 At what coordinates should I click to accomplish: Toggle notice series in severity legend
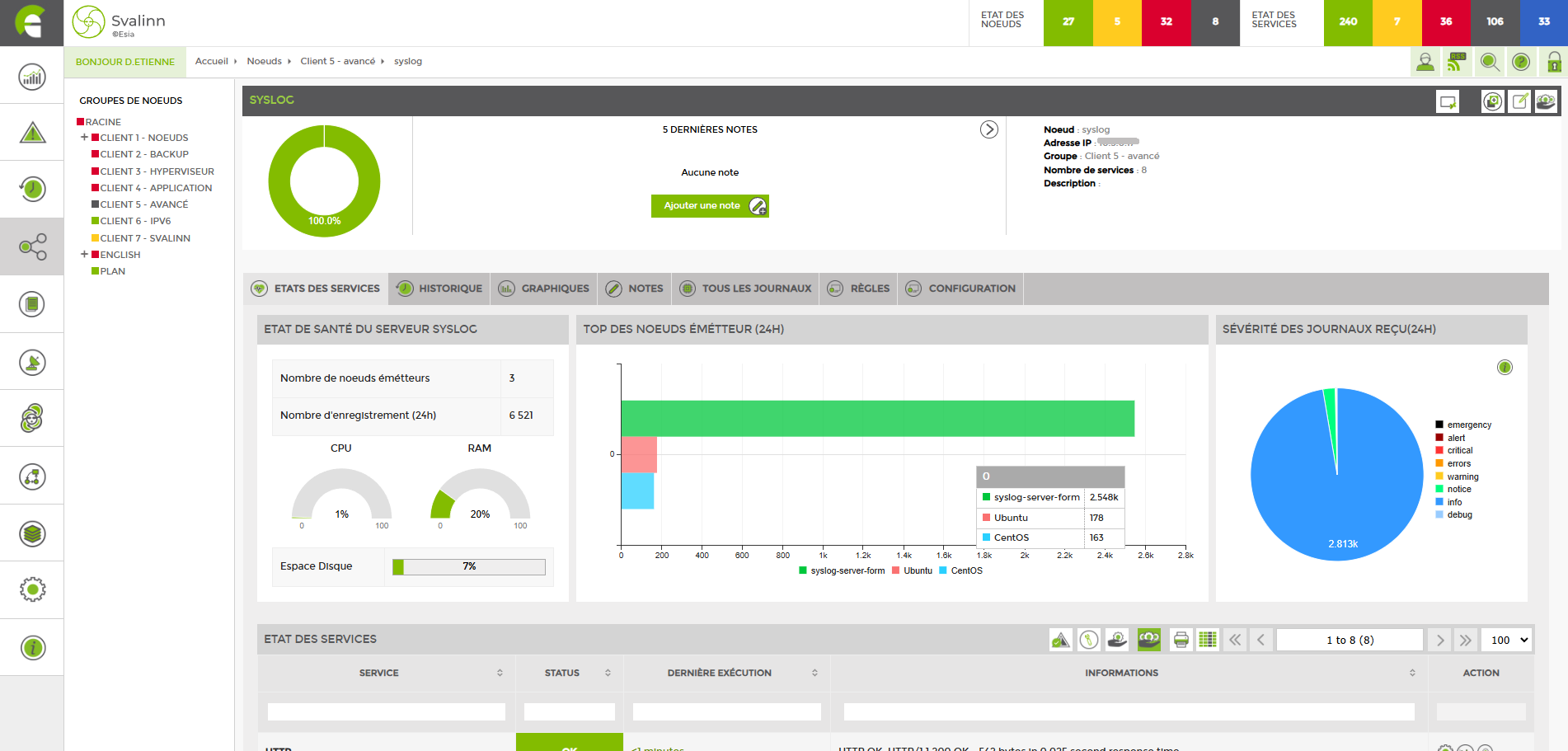[x=1453, y=490]
